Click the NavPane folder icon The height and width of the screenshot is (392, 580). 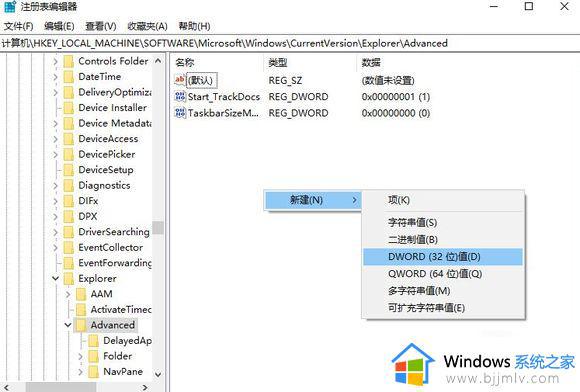(x=94, y=372)
